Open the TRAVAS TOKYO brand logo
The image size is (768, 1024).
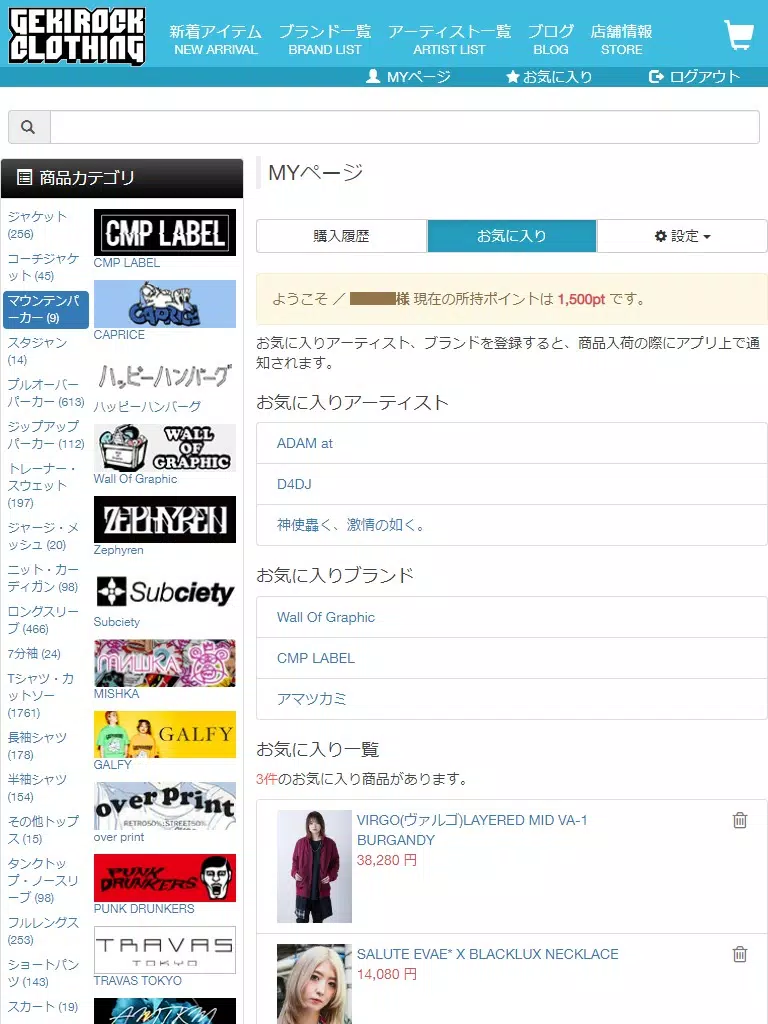click(x=165, y=950)
